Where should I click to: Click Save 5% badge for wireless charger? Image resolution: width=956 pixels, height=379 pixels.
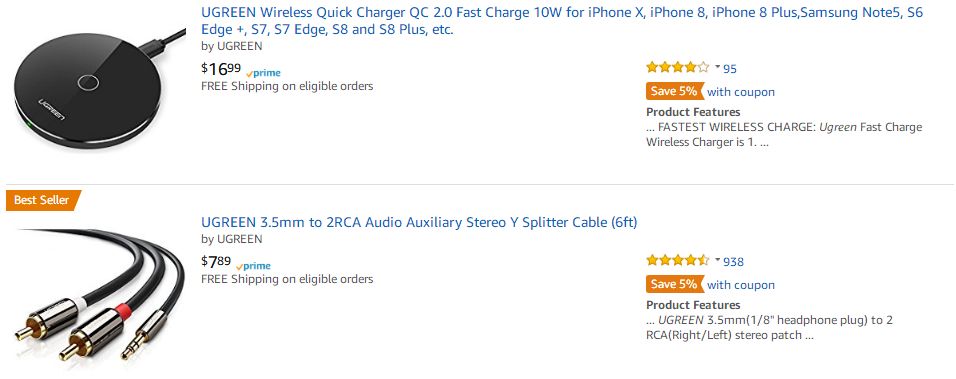674,91
